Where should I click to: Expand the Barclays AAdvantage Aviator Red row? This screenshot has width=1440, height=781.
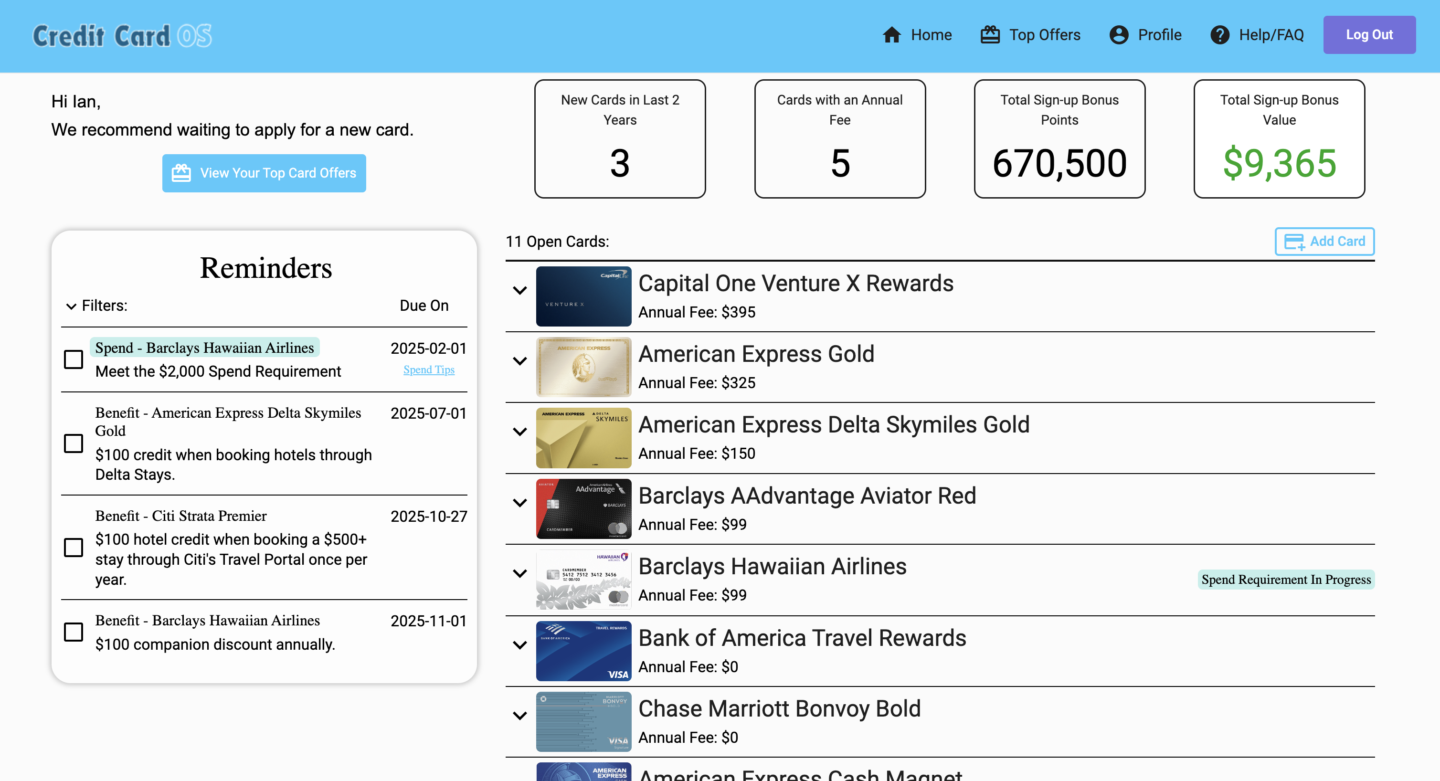[520, 503]
